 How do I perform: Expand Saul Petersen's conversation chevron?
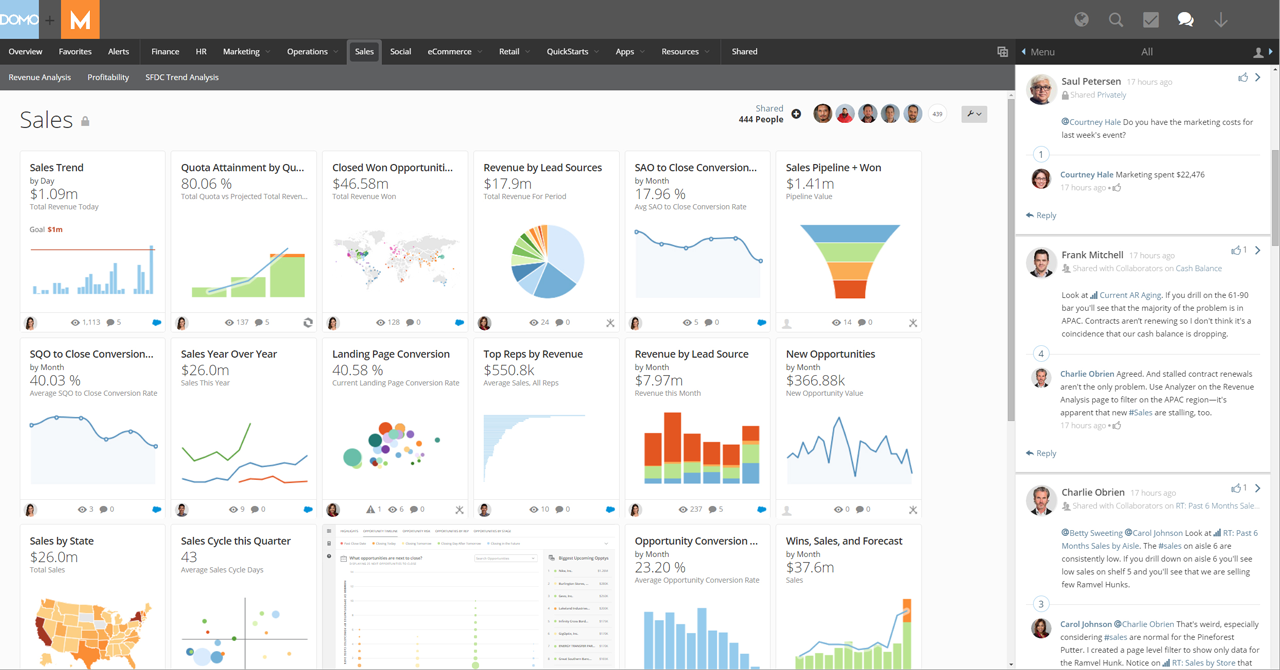pos(1258,77)
